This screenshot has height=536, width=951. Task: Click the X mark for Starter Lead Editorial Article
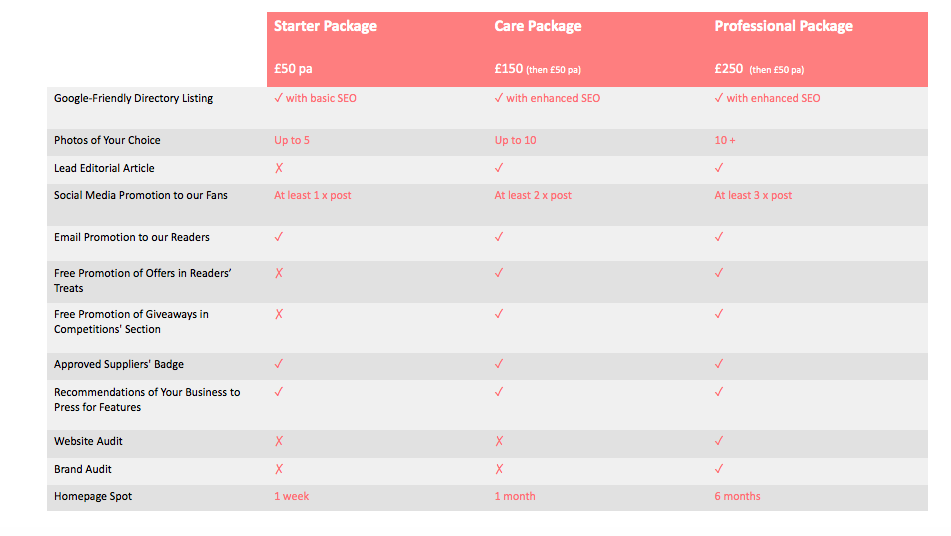pos(279,168)
